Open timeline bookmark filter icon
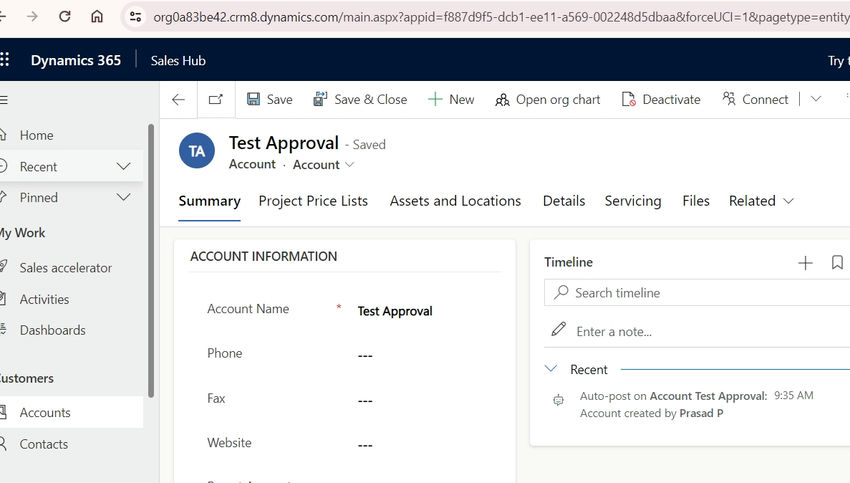 point(837,262)
